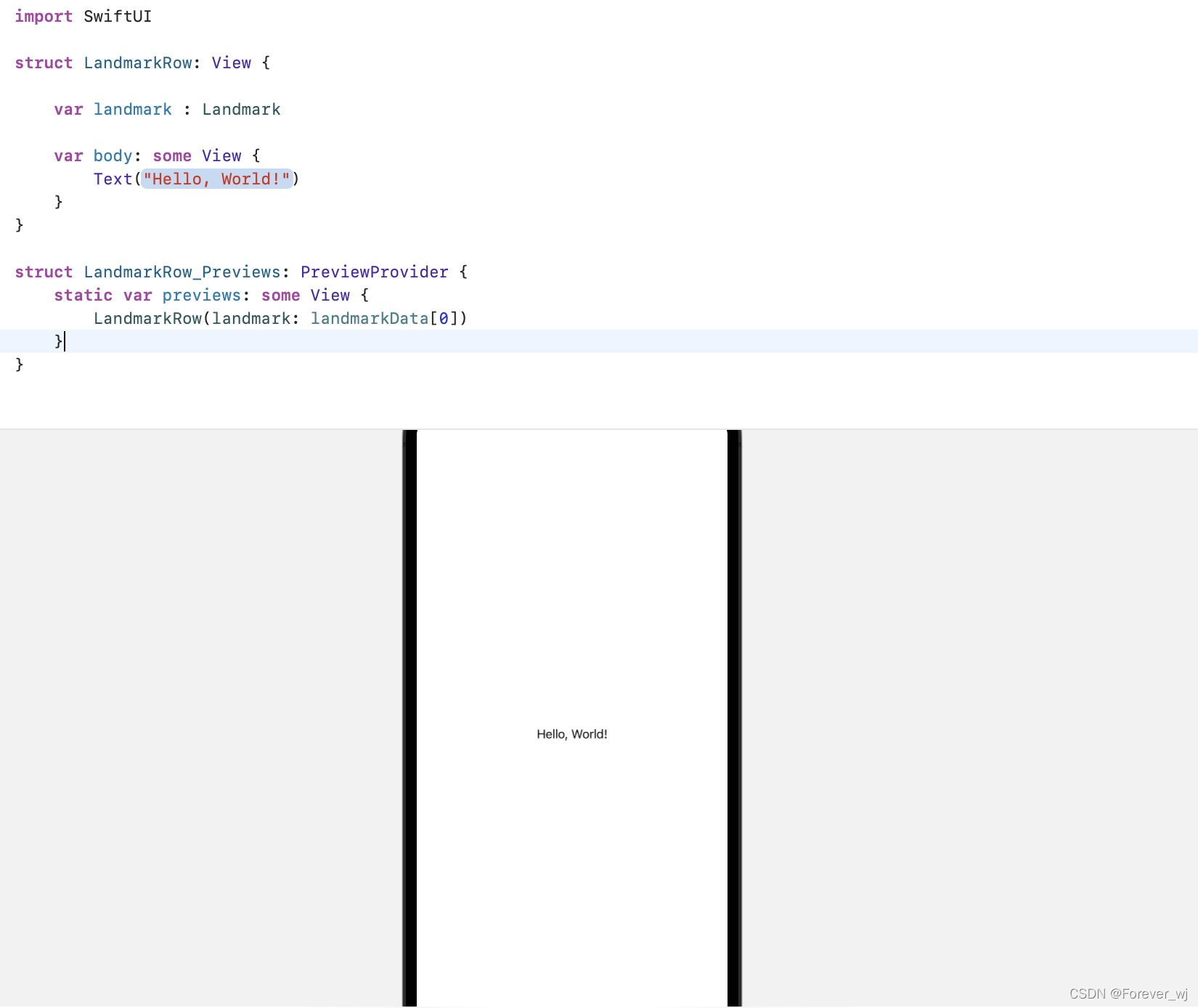This screenshot has width=1198, height=1008.
Task: Click the Hello, World! text in preview
Action: coord(572,734)
